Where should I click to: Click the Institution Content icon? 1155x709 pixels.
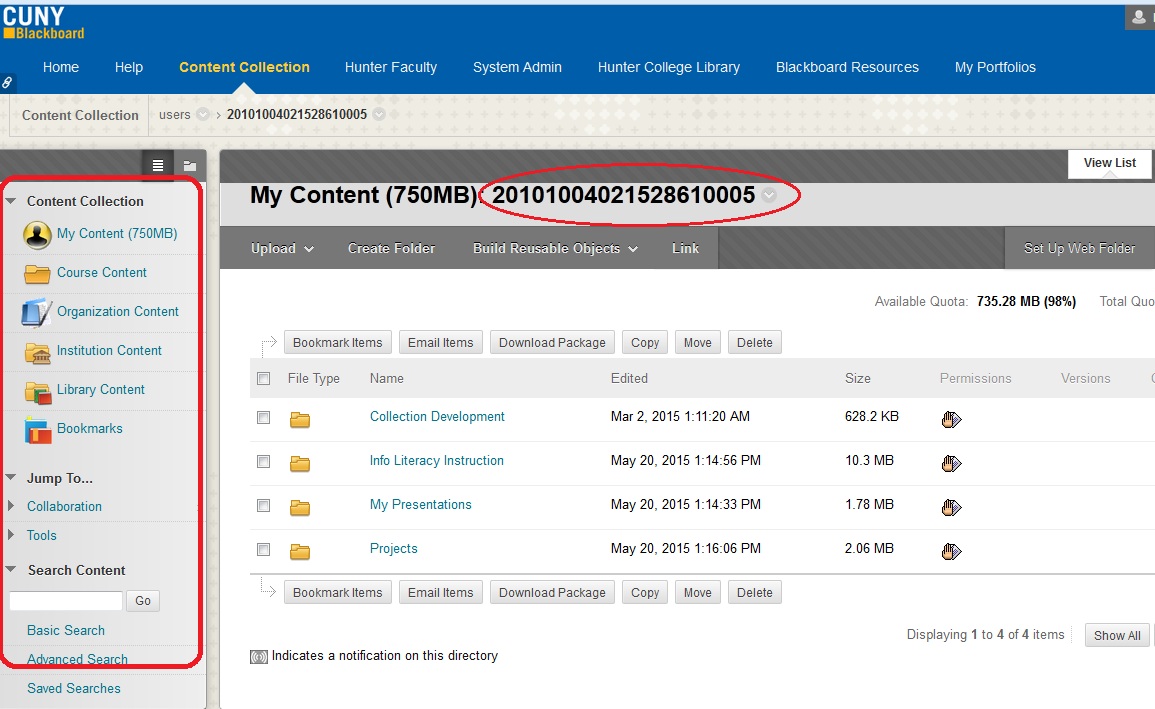[x=37, y=353]
